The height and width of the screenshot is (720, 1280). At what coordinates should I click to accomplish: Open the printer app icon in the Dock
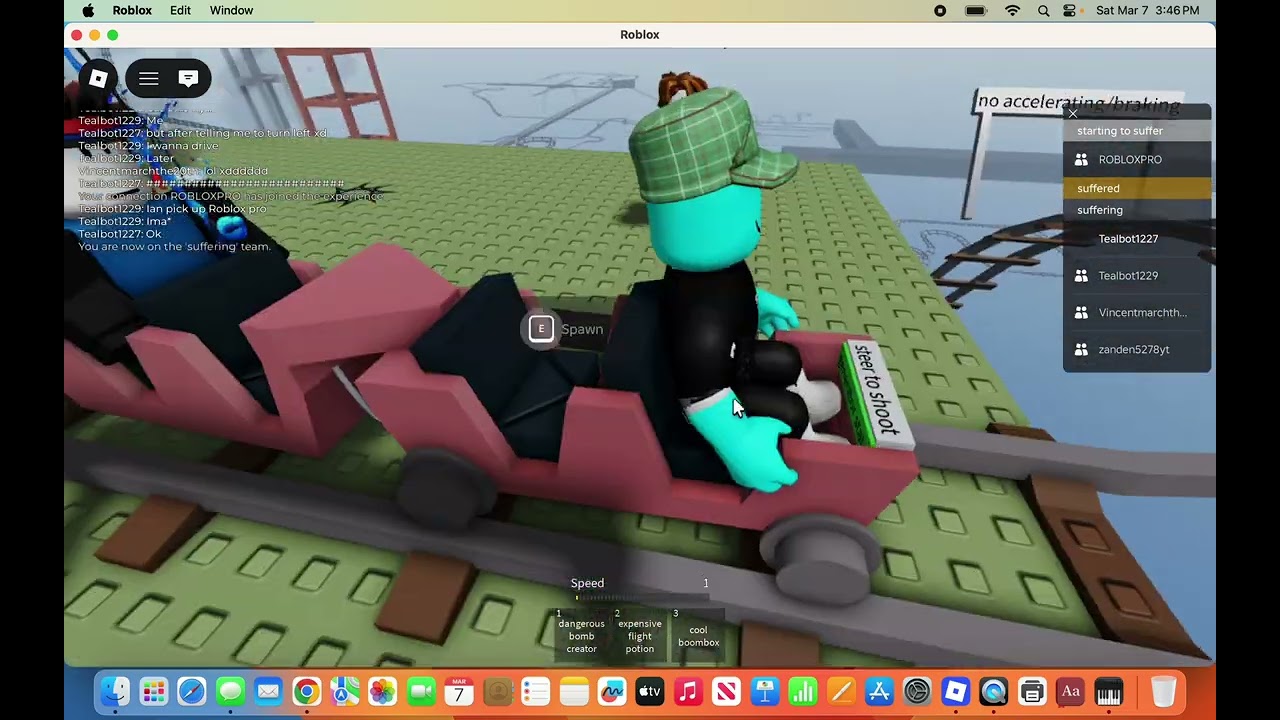click(1032, 691)
